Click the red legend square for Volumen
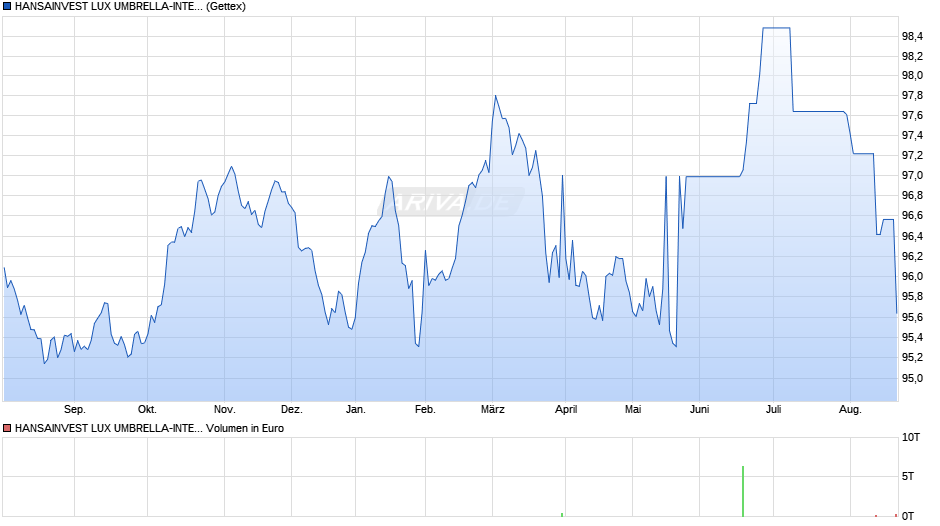 pos(7,428)
